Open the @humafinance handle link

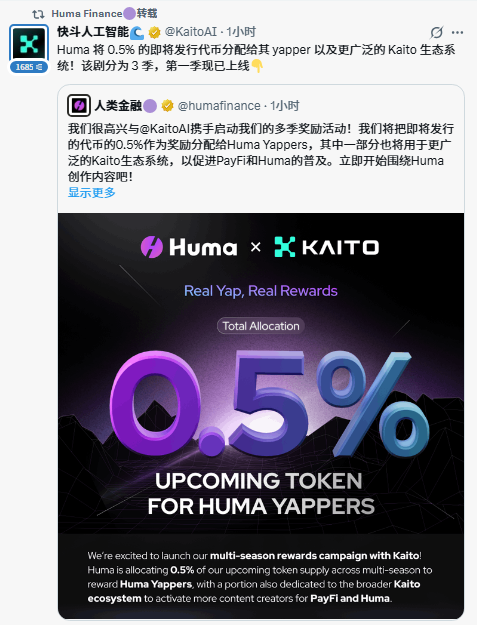click(x=219, y=106)
